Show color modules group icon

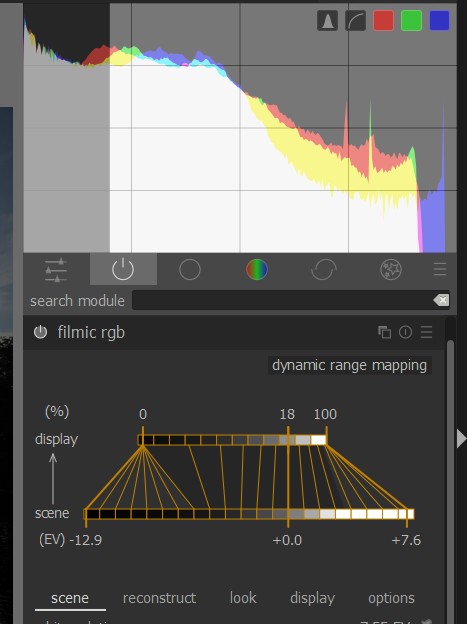pos(257,269)
